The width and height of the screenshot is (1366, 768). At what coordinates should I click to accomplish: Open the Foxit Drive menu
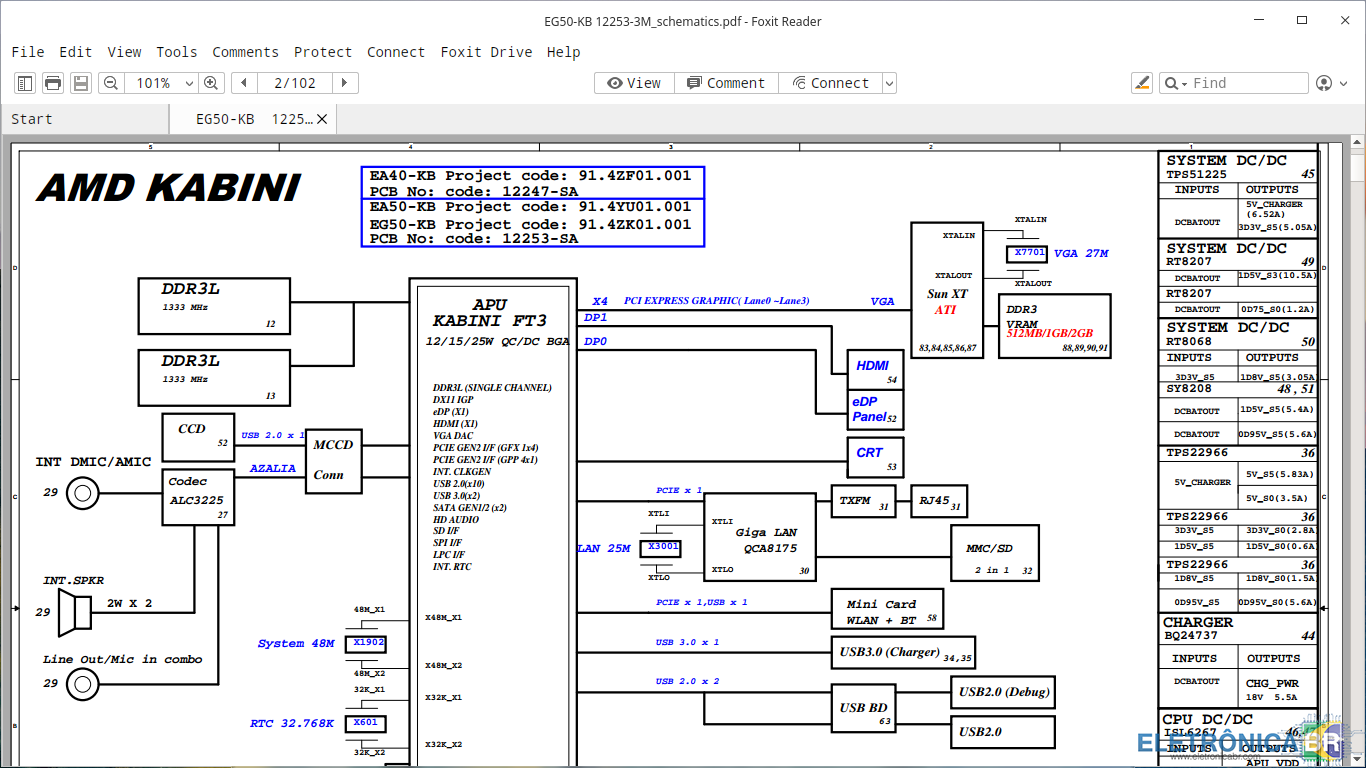(x=486, y=52)
